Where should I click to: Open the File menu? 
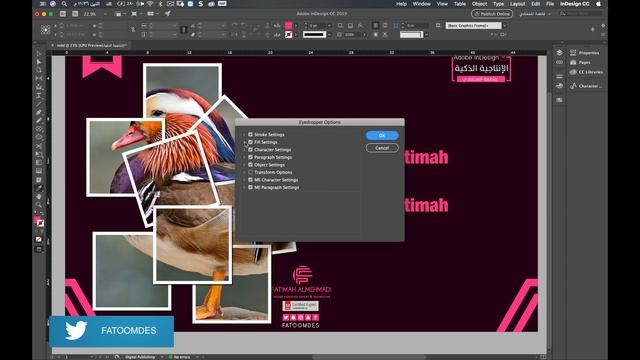tap(550, 4)
